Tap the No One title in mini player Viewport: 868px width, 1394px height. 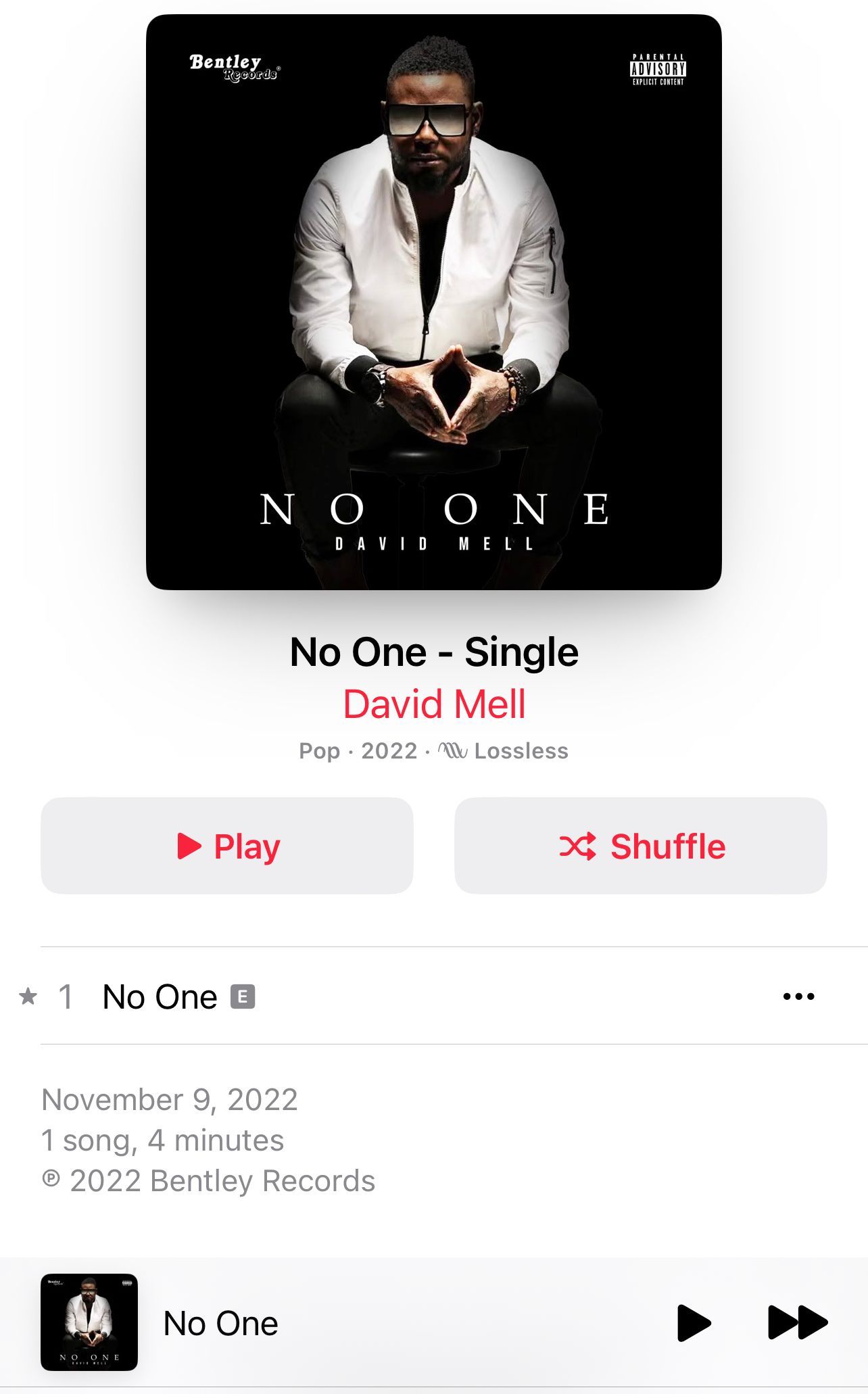pos(221,1323)
